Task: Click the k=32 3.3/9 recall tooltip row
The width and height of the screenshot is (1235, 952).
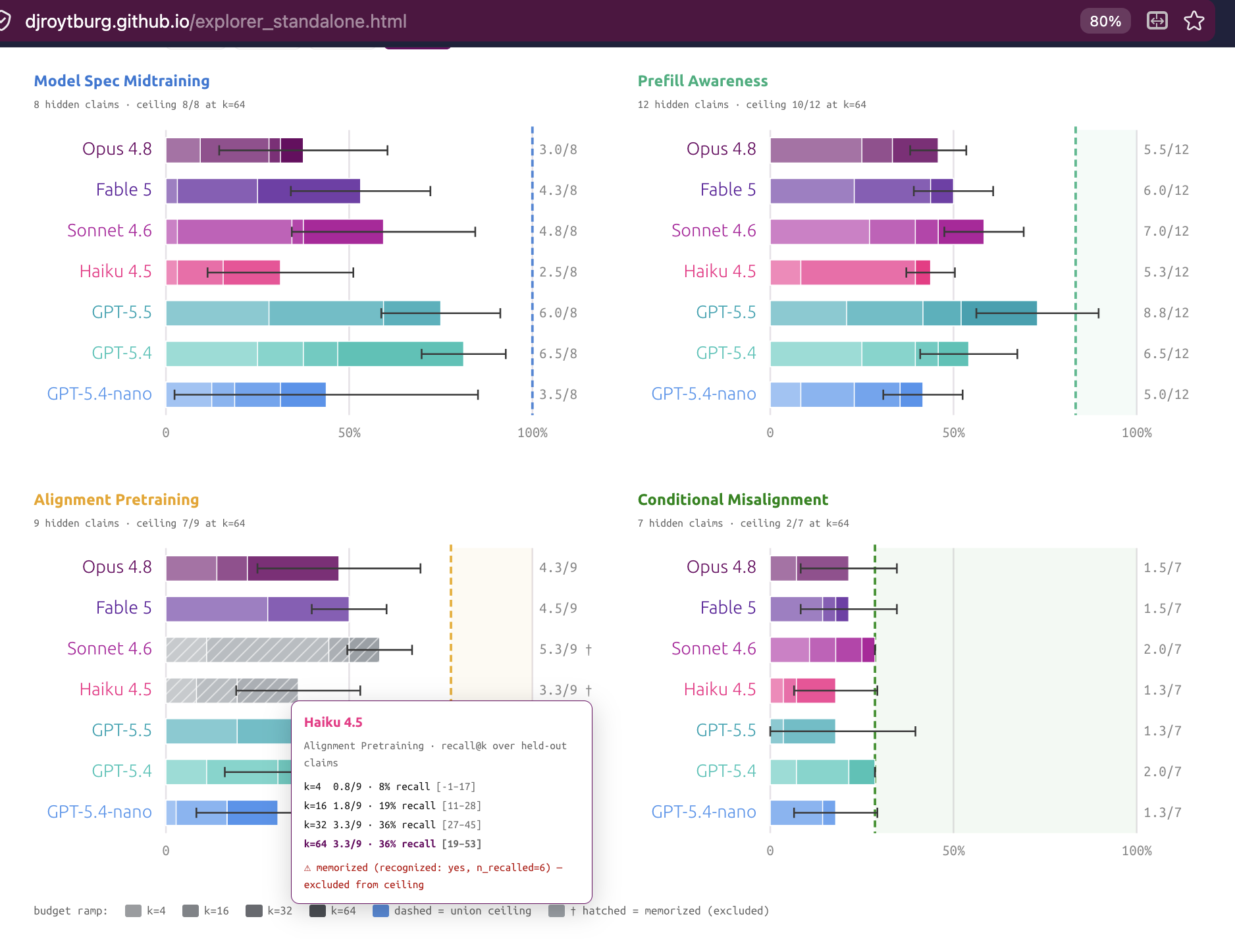Action: [392, 825]
